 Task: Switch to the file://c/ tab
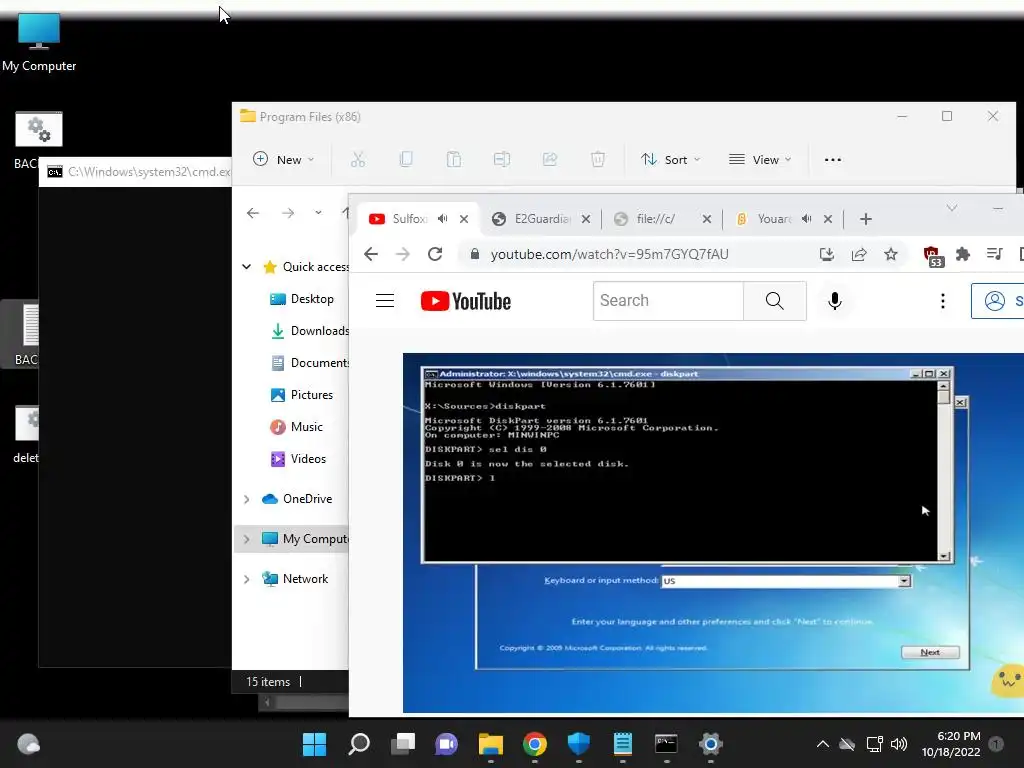pyautogui.click(x=654, y=219)
